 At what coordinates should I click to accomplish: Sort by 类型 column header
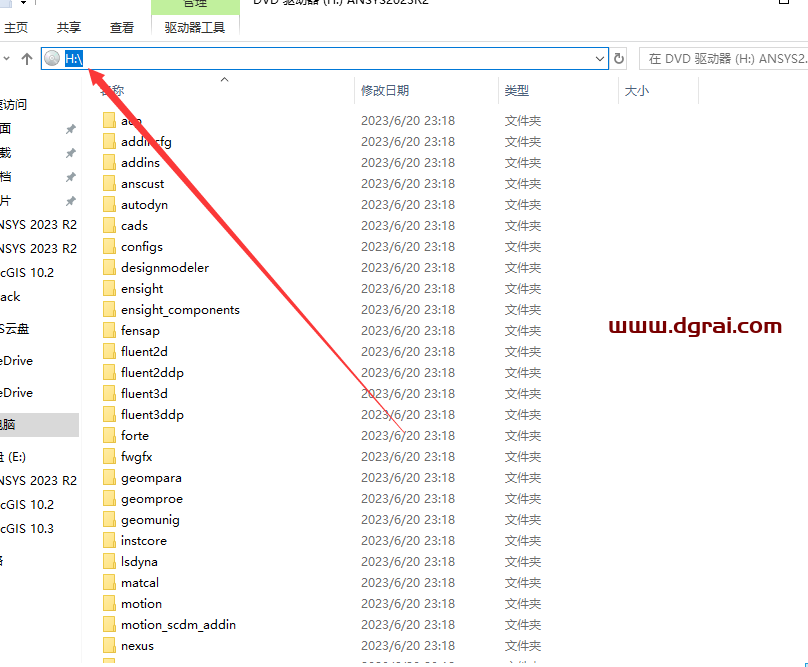pos(517,91)
